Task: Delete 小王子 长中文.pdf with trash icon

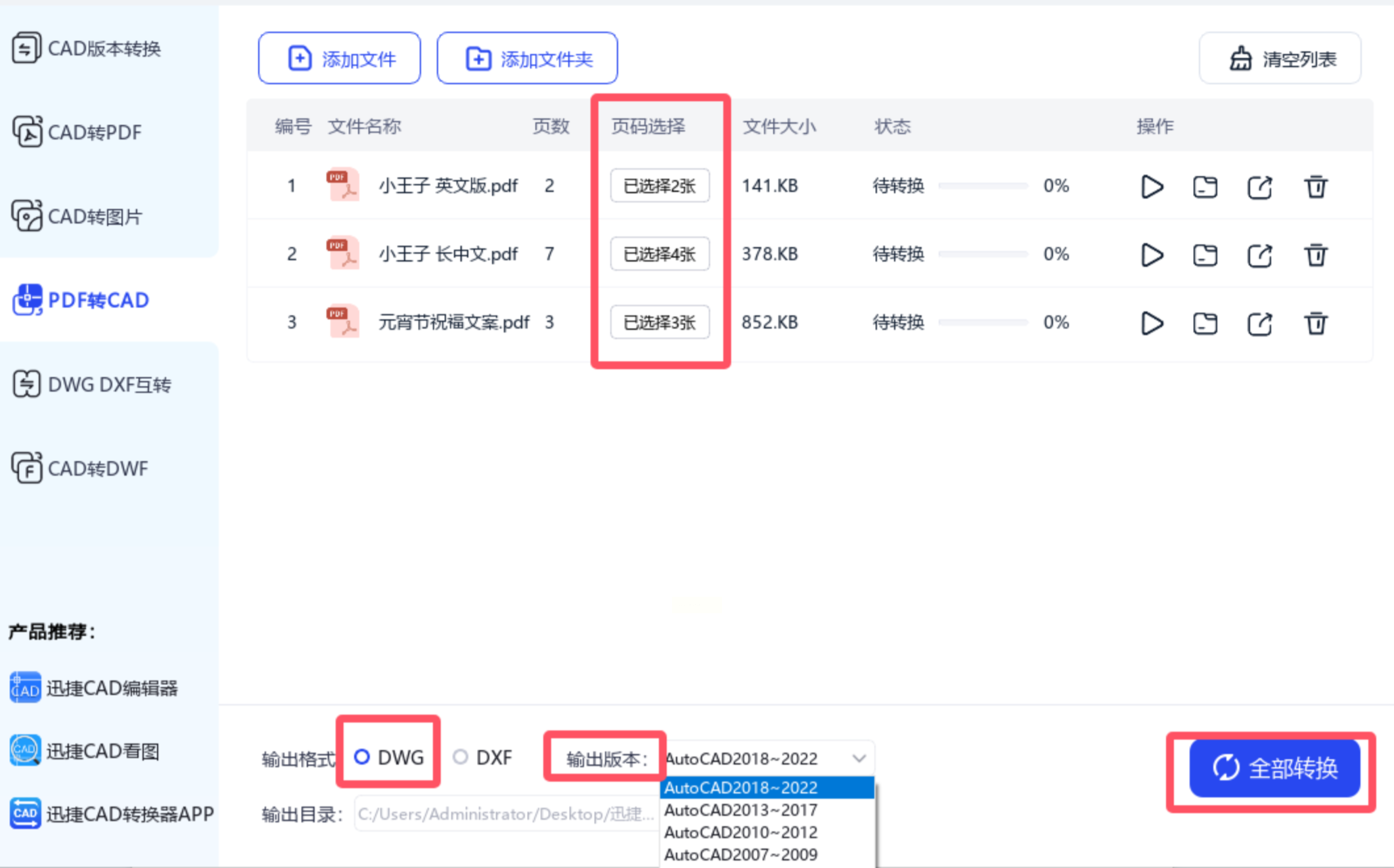Action: 1315,255
